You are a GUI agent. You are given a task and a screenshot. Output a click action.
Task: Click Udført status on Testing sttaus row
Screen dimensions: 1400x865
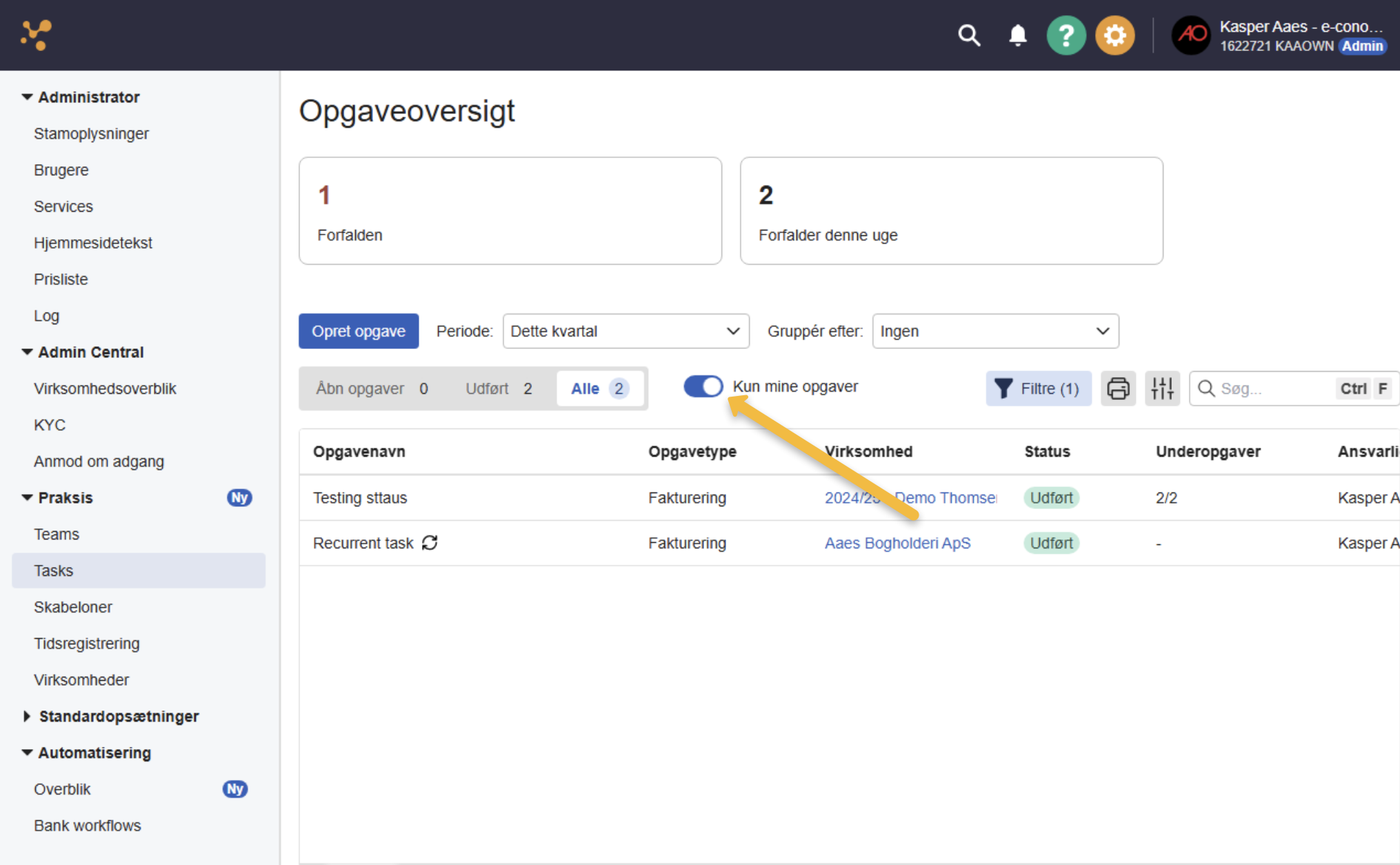click(1051, 498)
